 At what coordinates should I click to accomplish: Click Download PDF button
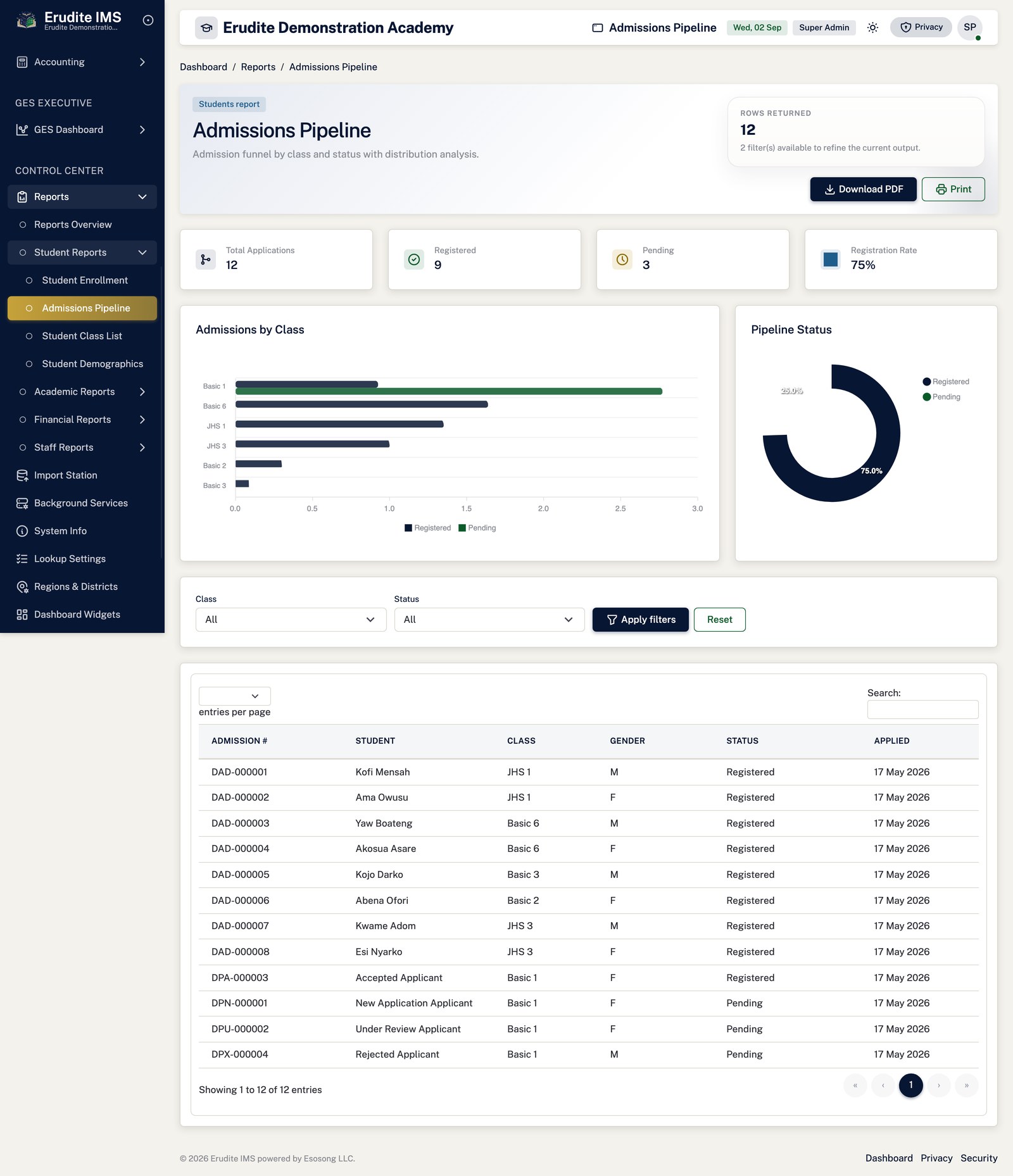click(863, 189)
